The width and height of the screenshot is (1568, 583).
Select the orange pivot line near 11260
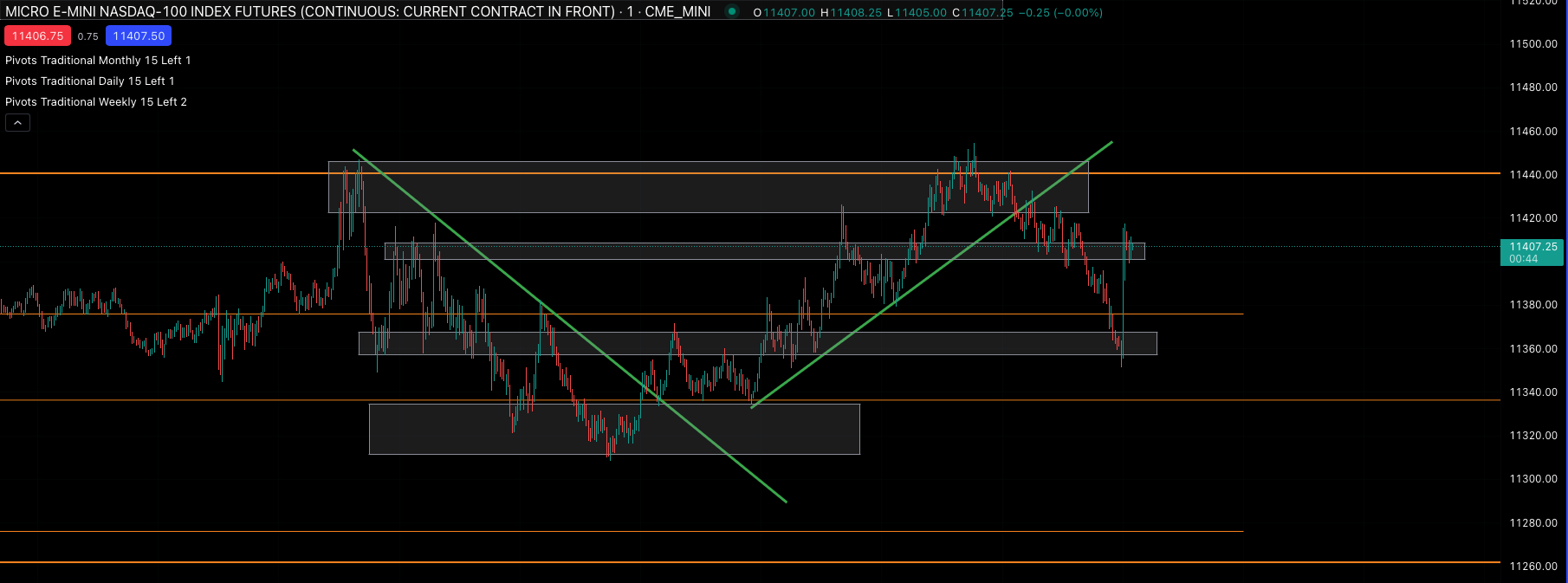point(750,562)
